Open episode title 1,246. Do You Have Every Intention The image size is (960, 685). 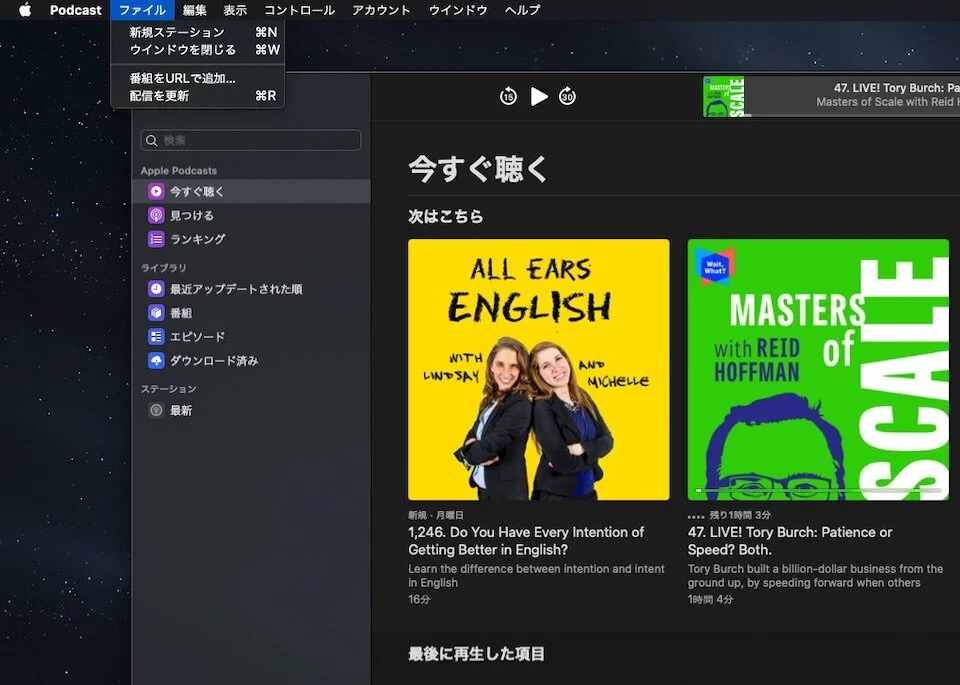pyautogui.click(x=526, y=541)
